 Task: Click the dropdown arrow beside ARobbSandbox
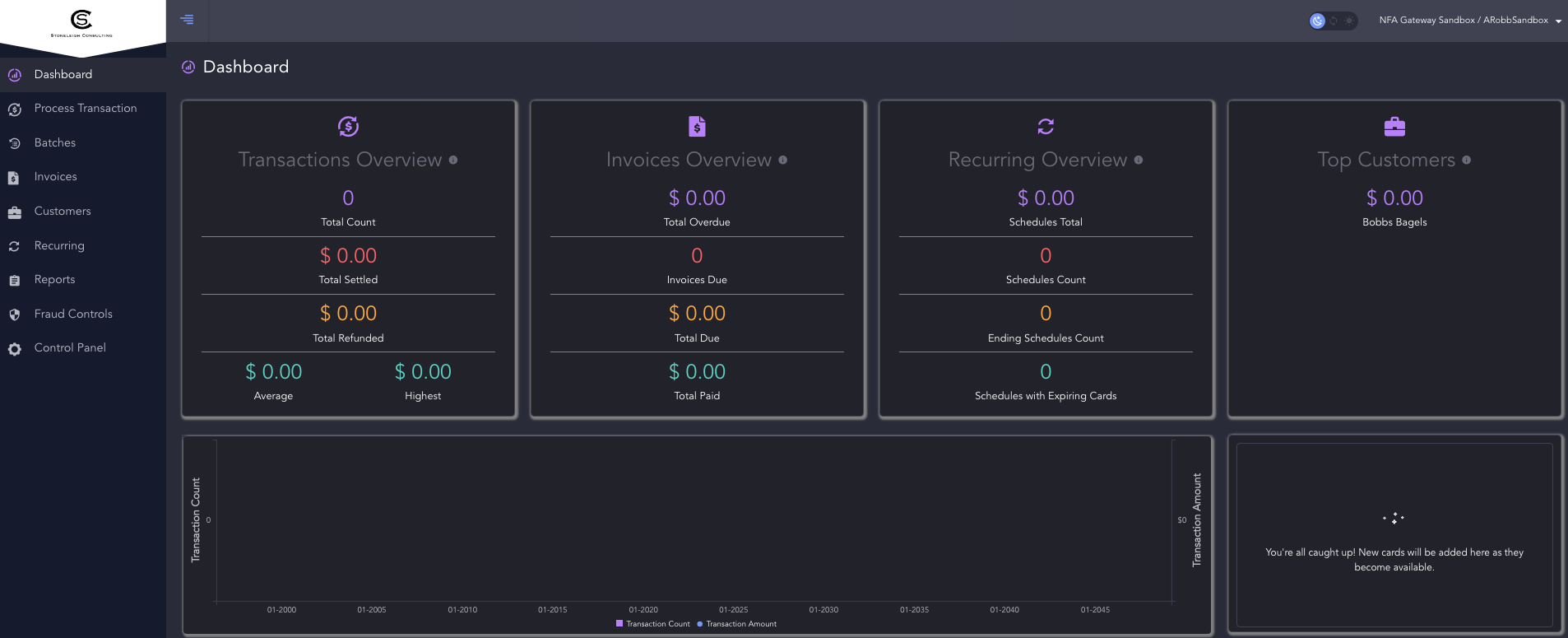1558,21
